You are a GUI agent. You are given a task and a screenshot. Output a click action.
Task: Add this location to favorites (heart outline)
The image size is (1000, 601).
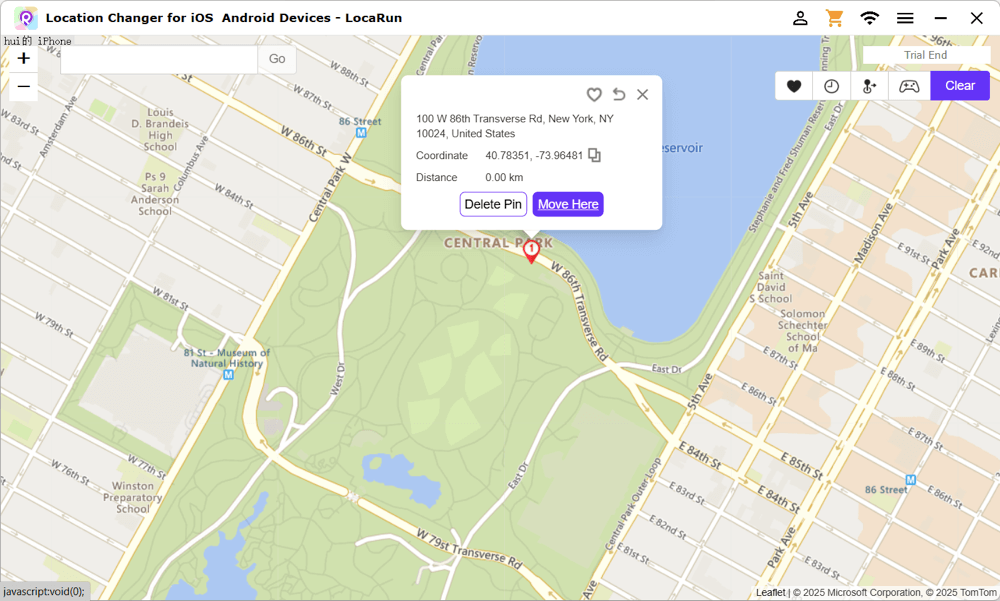594,94
